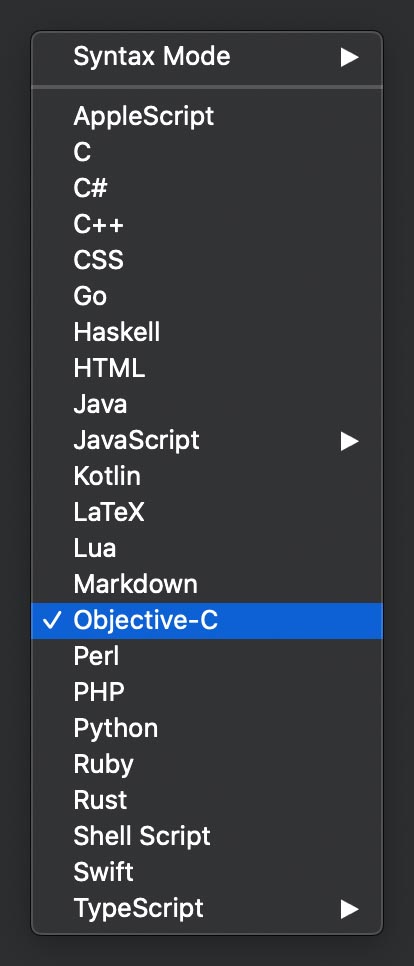The width and height of the screenshot is (414, 966).
Task: Open the JavaScript submenu arrow
Action: [349, 440]
